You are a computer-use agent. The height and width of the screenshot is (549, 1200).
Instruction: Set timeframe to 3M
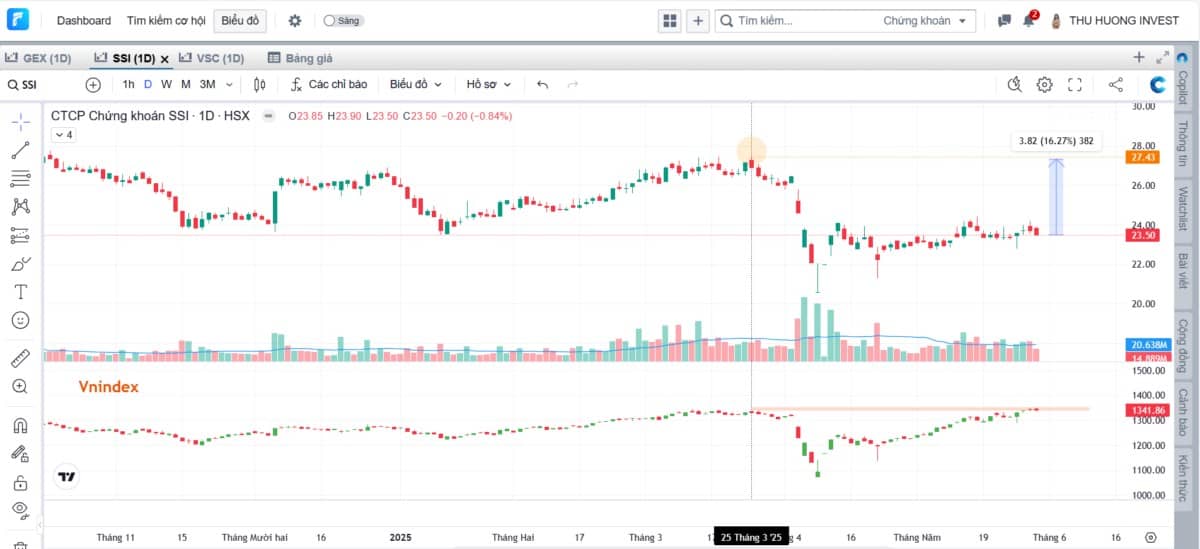[x=207, y=85]
